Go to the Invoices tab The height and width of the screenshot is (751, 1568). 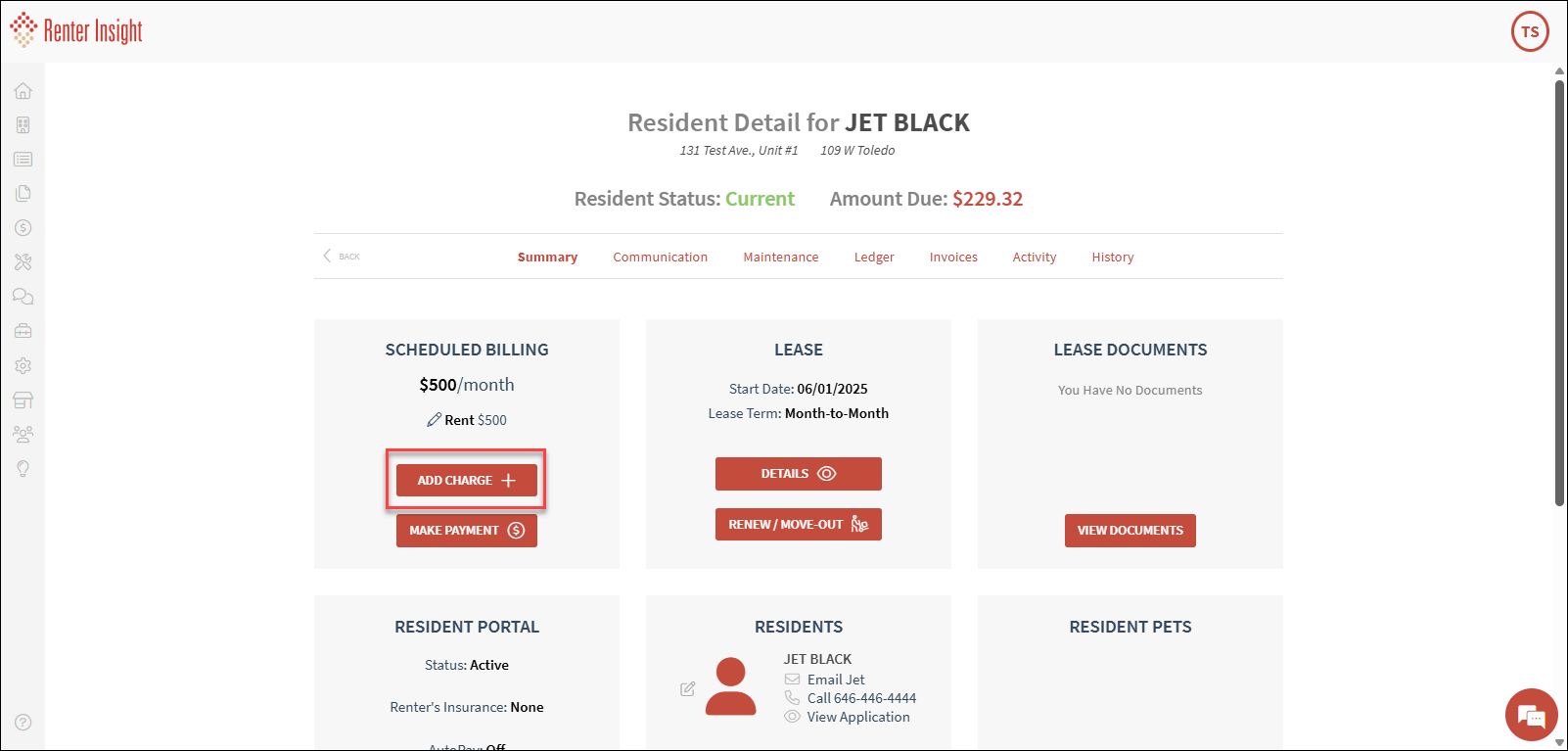[953, 258]
